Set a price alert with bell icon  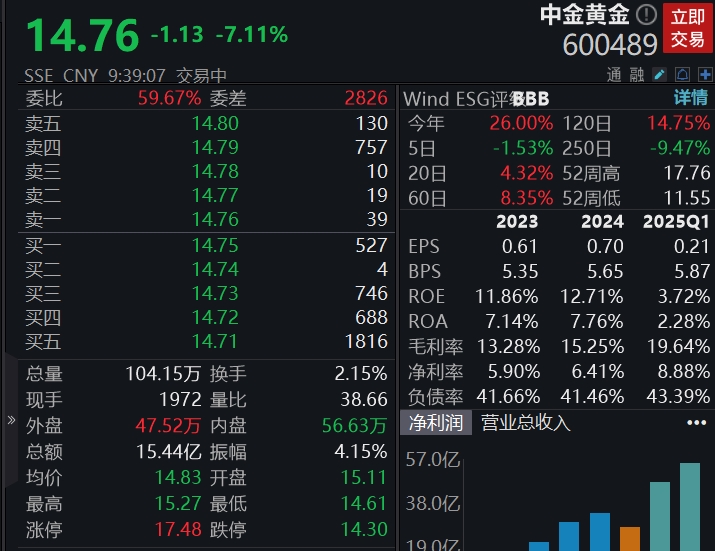[682, 75]
